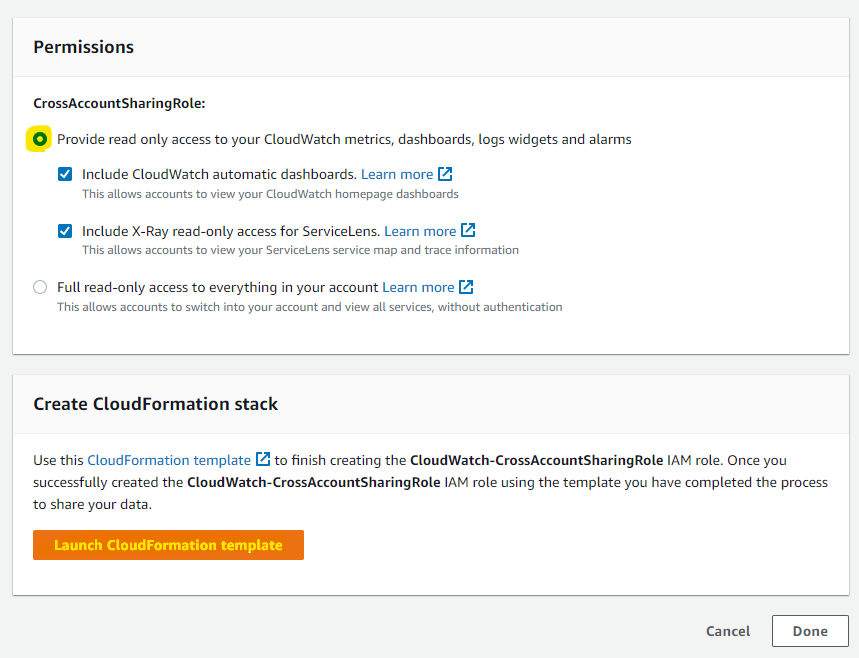Click the Cancel button

click(728, 631)
